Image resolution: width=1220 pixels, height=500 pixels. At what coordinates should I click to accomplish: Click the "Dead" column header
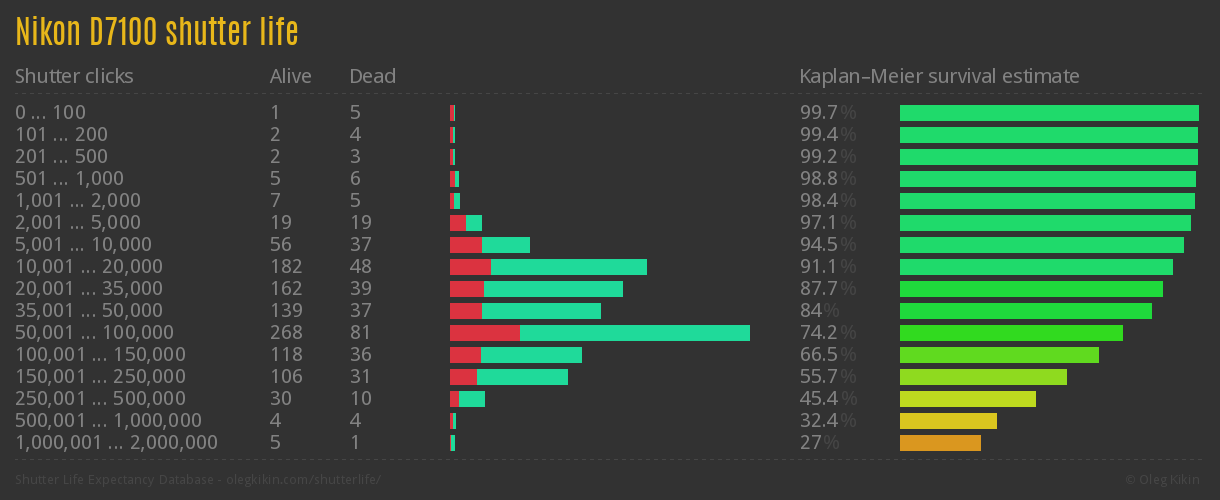coord(372,76)
